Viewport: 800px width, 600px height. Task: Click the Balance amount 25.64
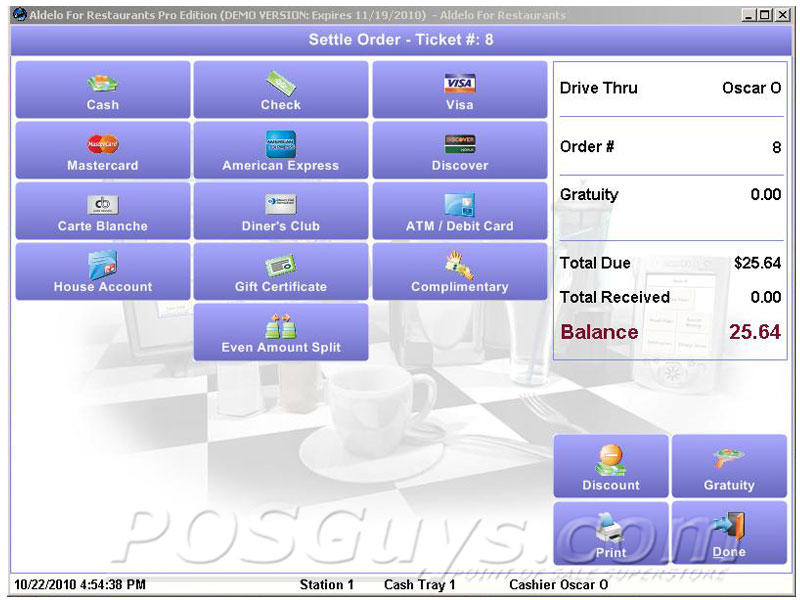point(755,332)
